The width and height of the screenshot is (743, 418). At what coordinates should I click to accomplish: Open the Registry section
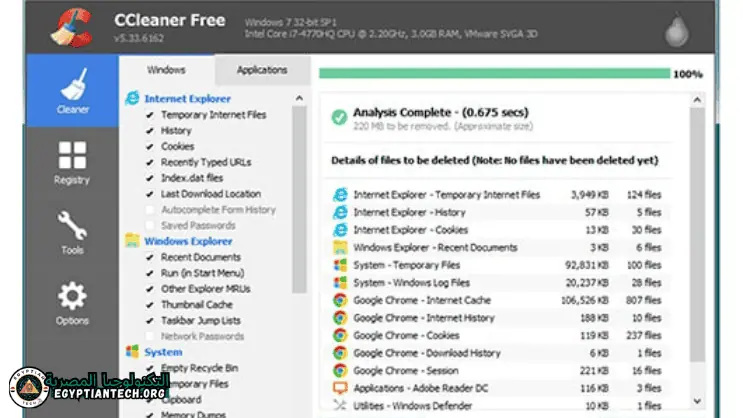[x=72, y=163]
